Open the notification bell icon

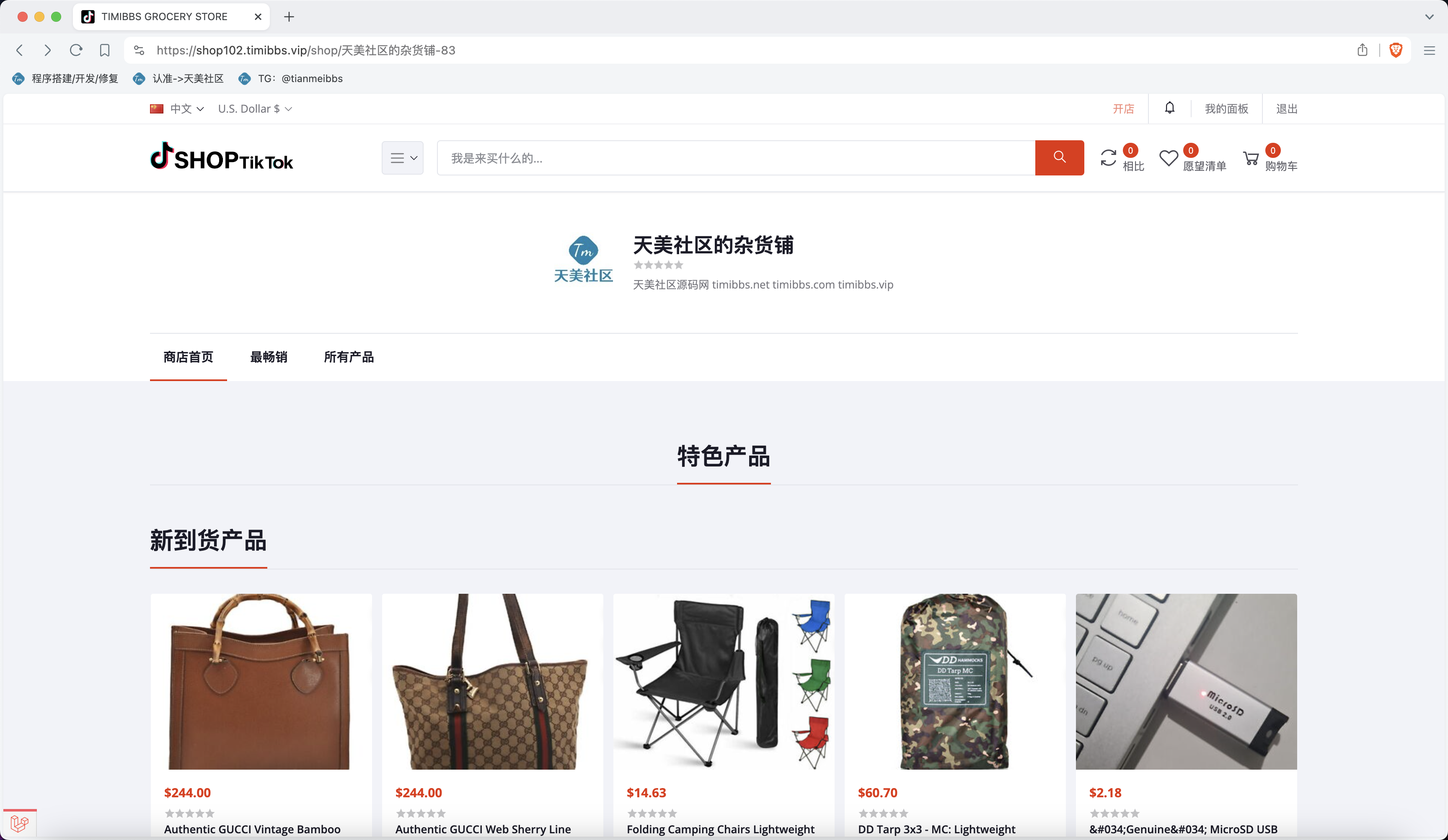pyautogui.click(x=1169, y=108)
